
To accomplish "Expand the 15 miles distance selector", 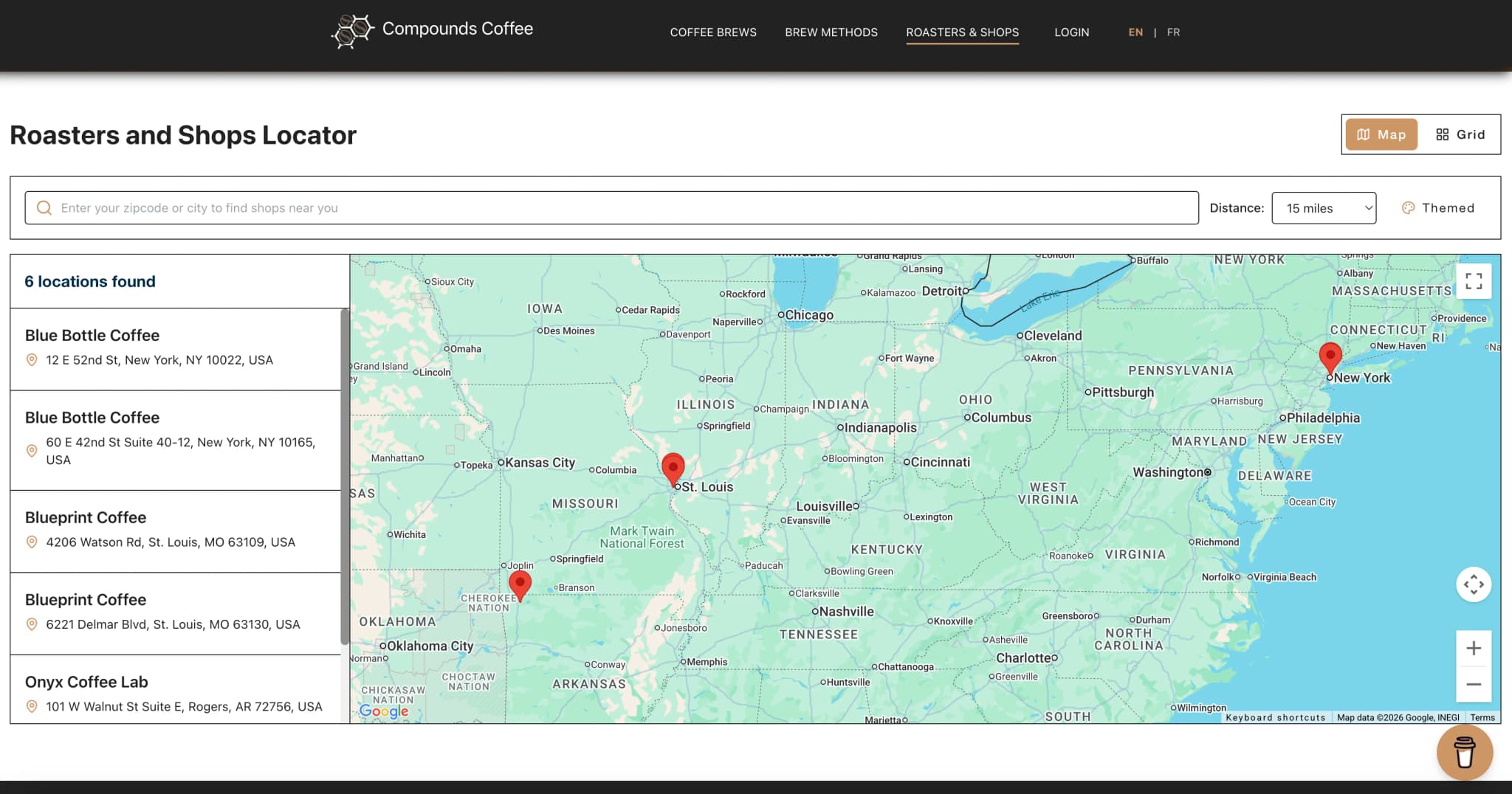I will (1324, 207).
